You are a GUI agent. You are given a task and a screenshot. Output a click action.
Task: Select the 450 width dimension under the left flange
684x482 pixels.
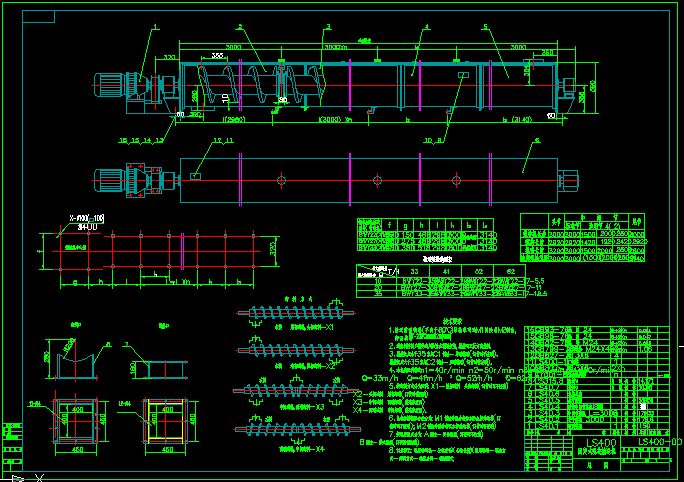pos(77,449)
